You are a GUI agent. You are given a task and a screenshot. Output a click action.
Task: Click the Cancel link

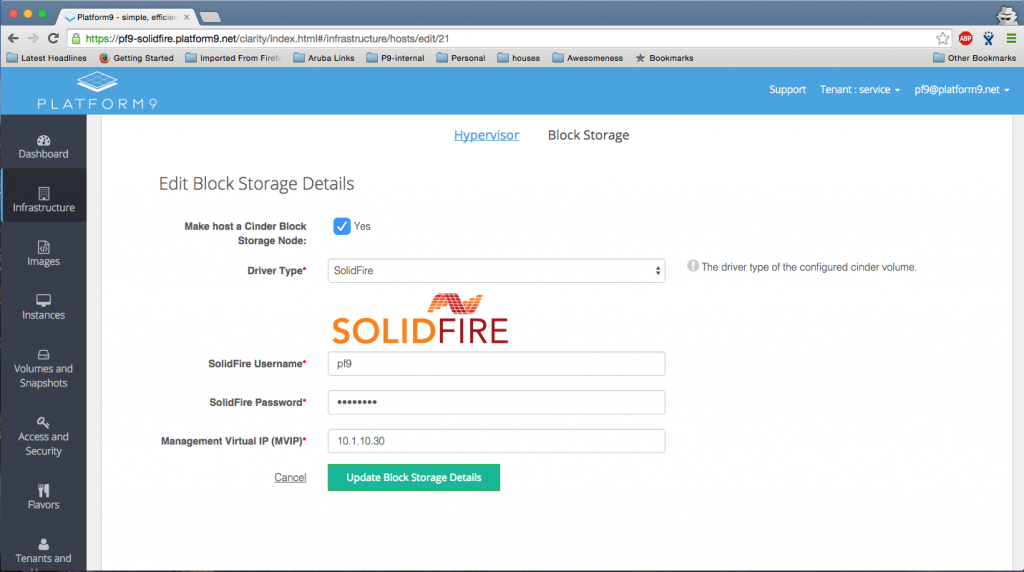(290, 478)
